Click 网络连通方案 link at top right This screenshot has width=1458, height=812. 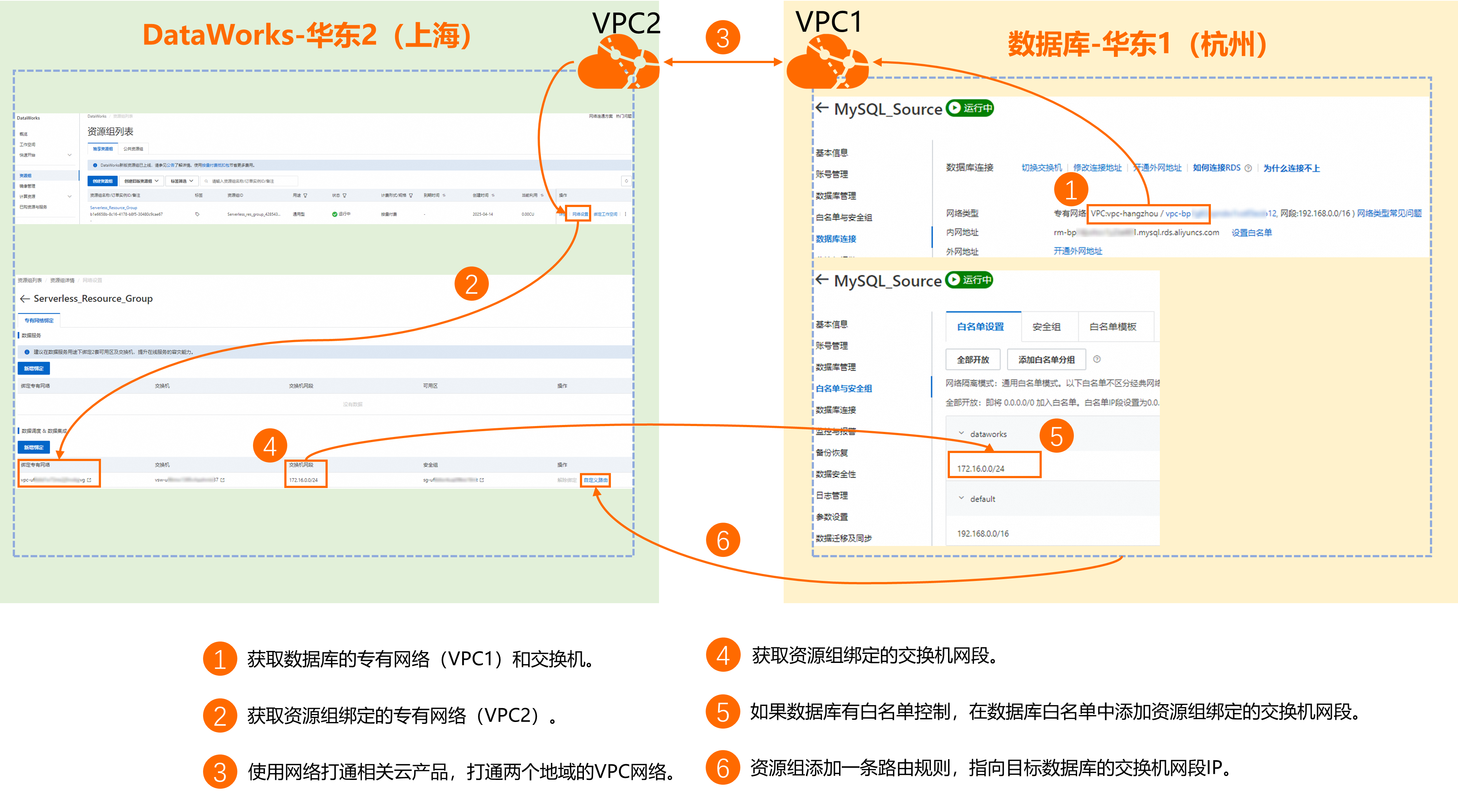(601, 116)
